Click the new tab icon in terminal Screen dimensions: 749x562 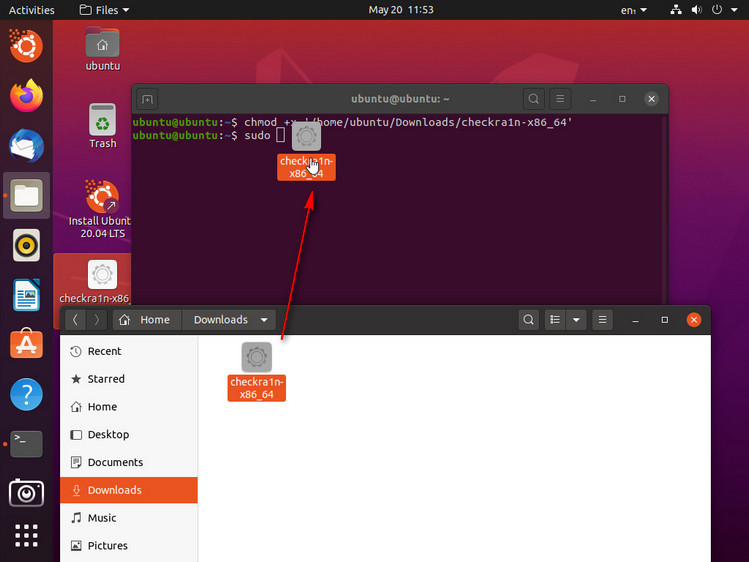147,99
